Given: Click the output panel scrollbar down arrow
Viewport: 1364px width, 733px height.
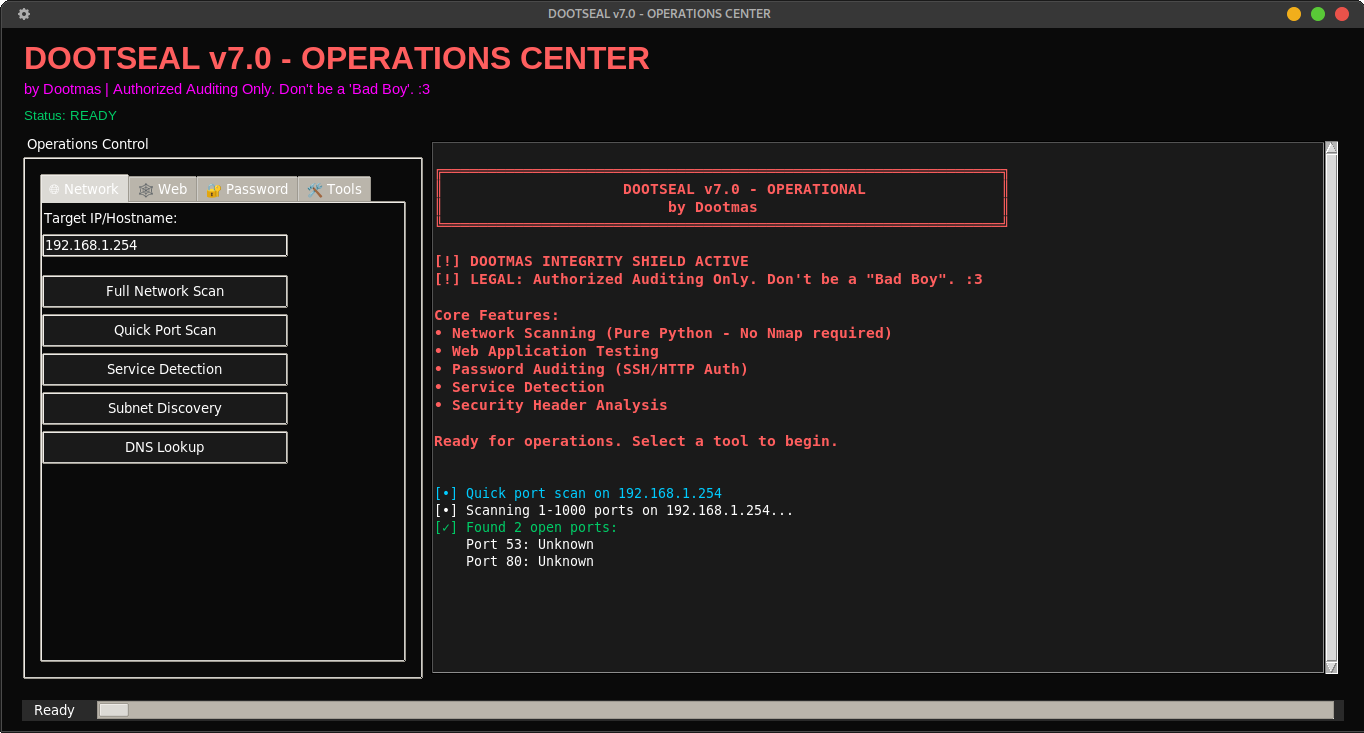Looking at the screenshot, I should (1331, 667).
